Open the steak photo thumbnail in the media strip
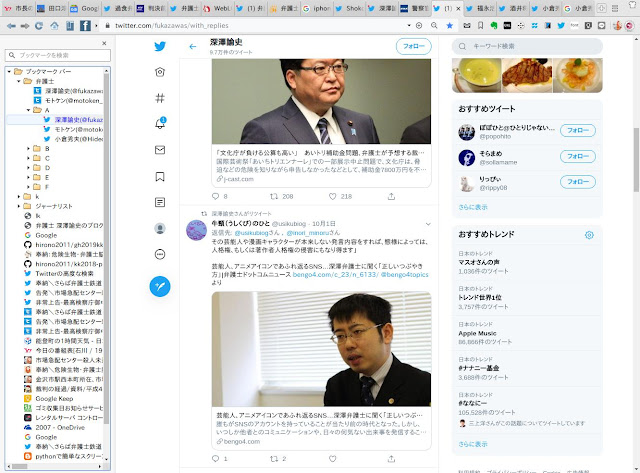The image size is (640, 473). point(527,75)
